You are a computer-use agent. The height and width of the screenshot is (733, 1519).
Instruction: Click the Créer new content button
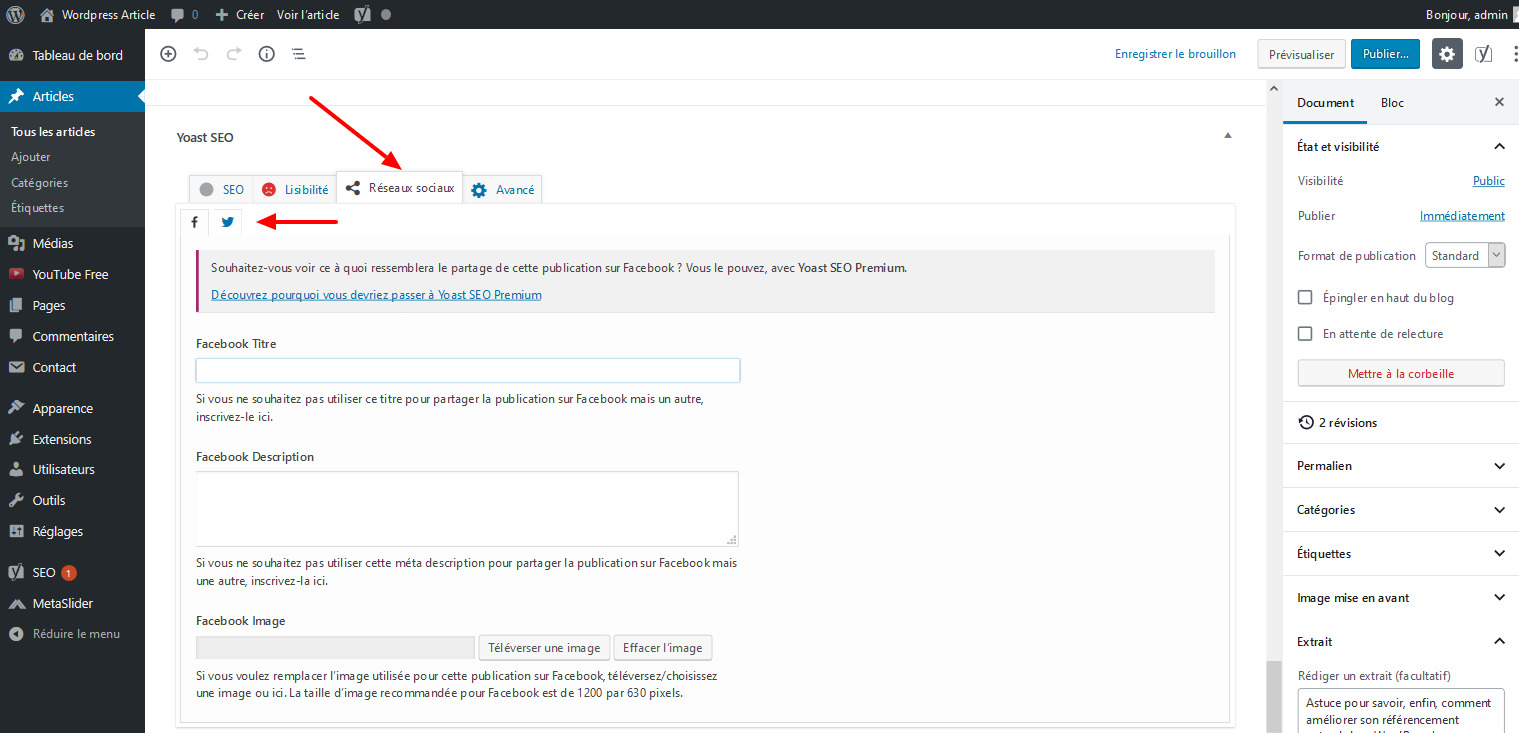tap(240, 15)
